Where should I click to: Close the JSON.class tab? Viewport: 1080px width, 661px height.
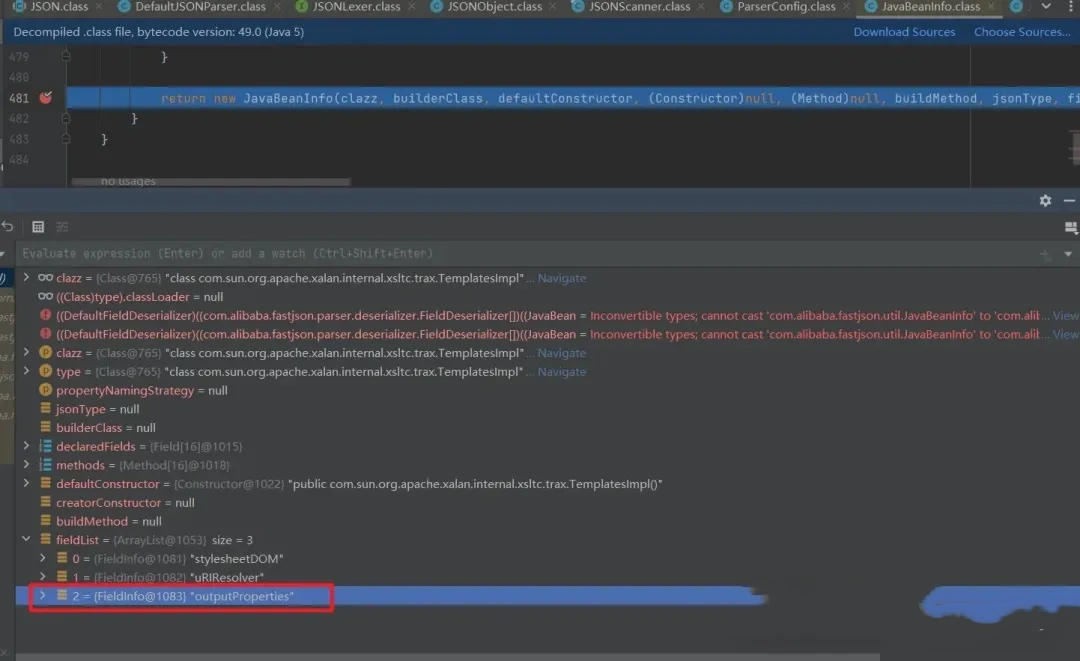[x=100, y=6]
